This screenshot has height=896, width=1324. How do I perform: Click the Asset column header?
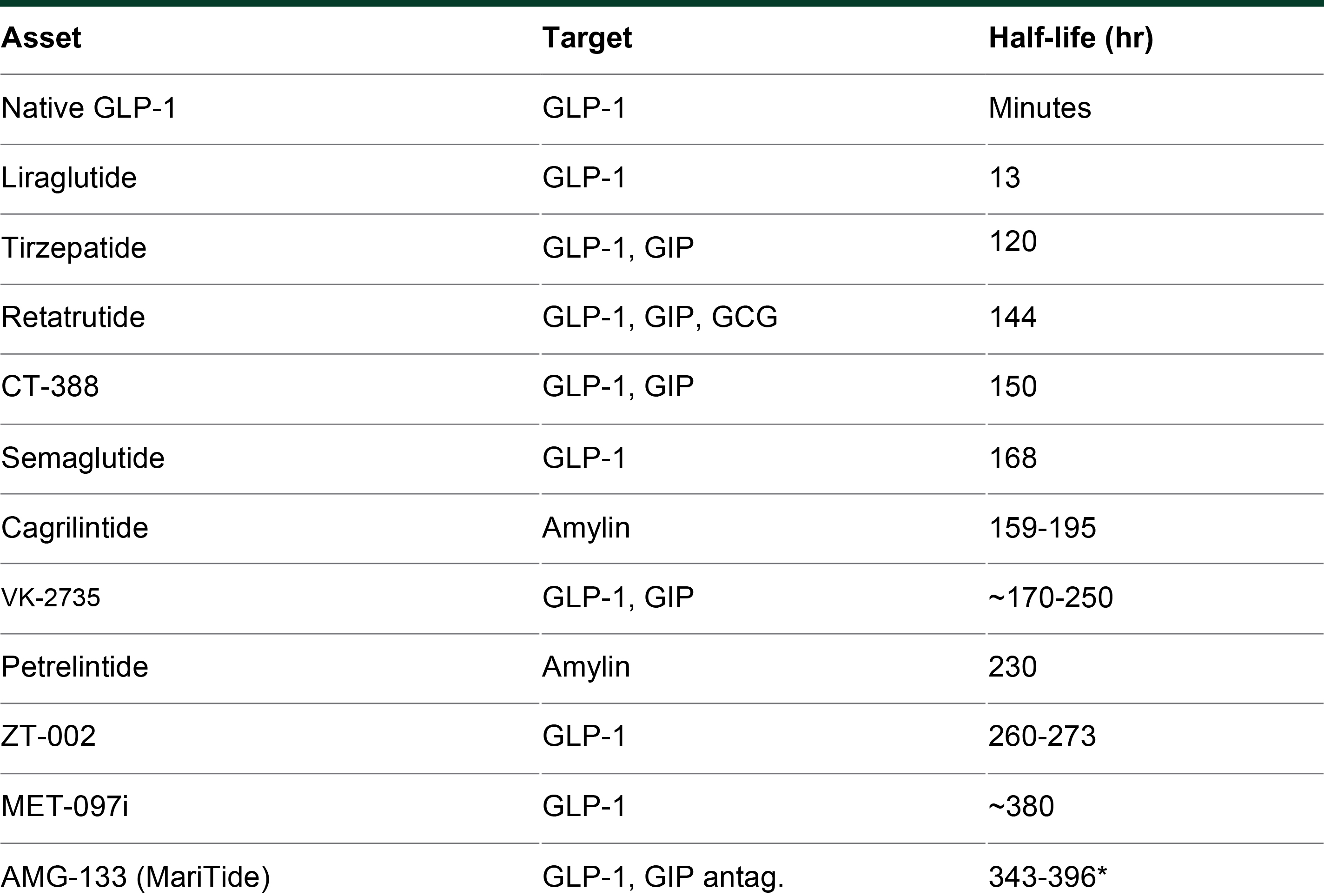pos(41,38)
